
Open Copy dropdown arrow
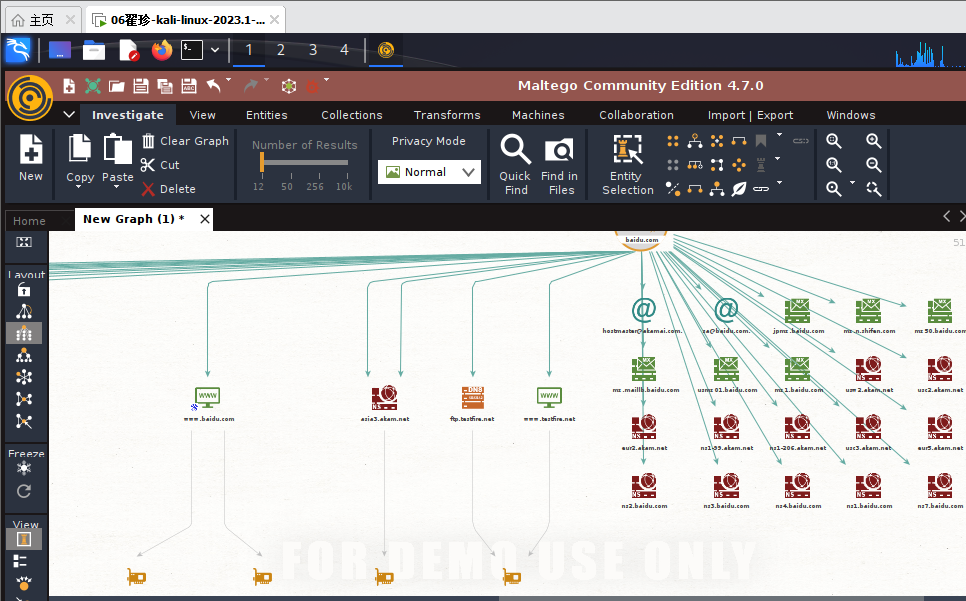tap(78, 187)
